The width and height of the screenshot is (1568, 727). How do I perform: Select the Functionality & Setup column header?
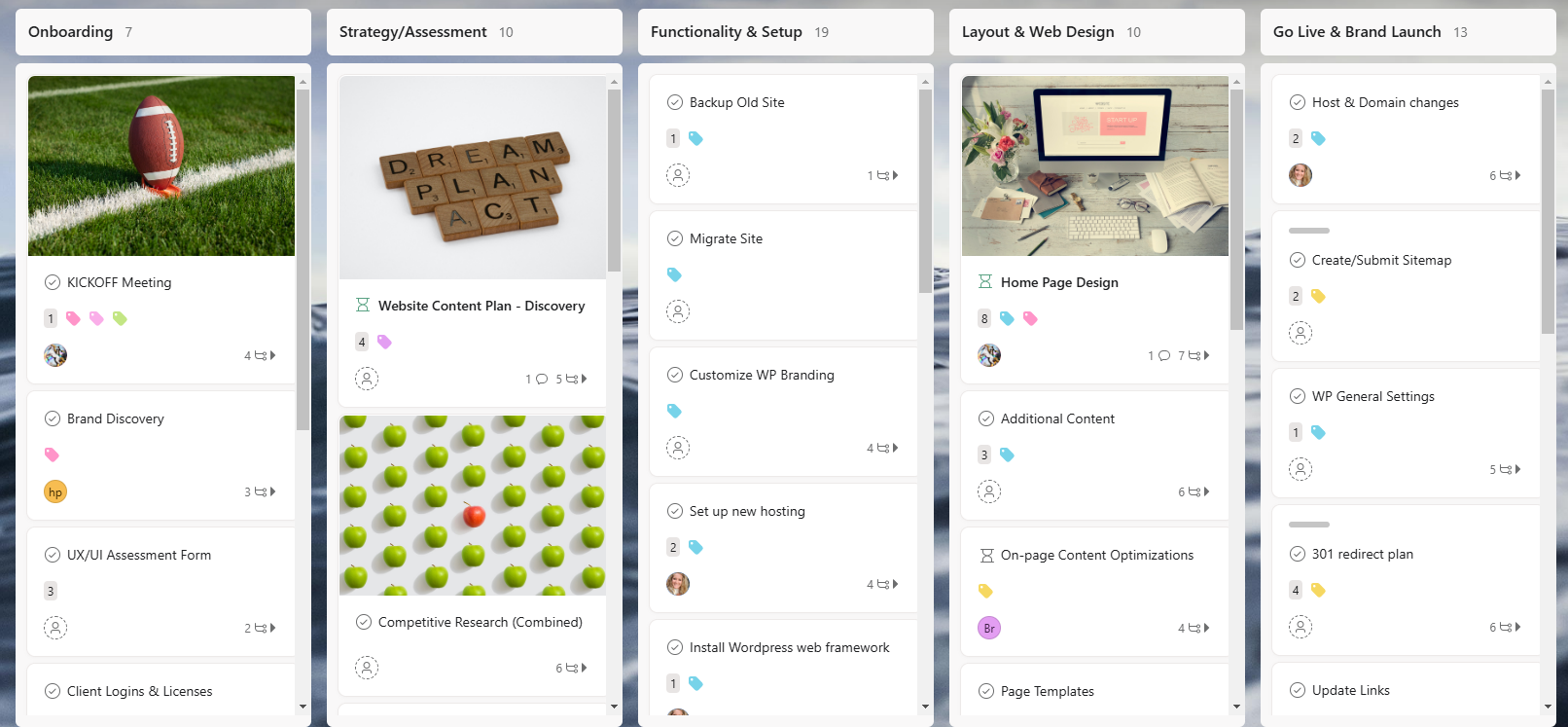[785, 32]
